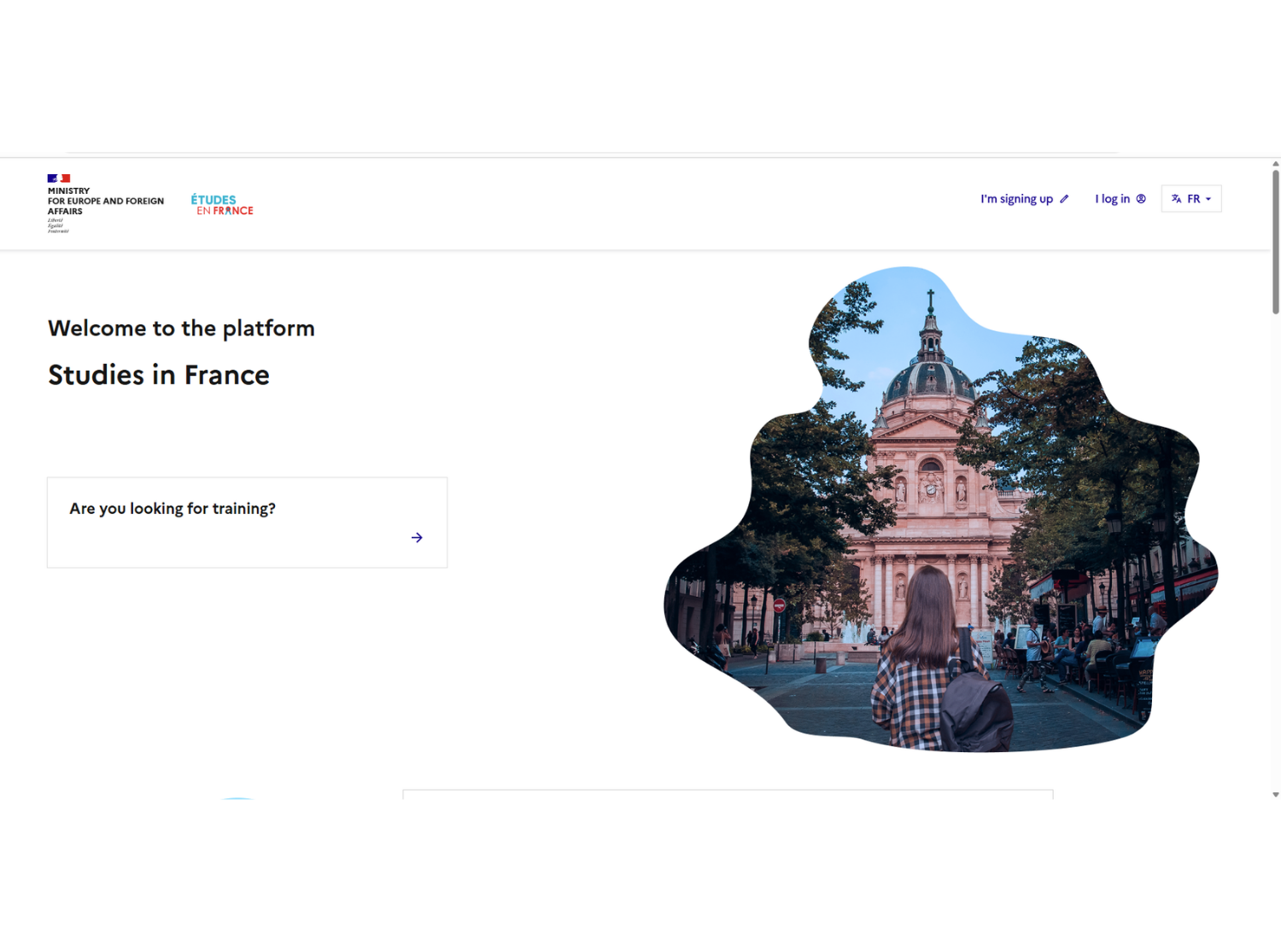Screen dimensions: 1281x952
Task: Click the pencil icon beside signing up
Action: 1064,199
